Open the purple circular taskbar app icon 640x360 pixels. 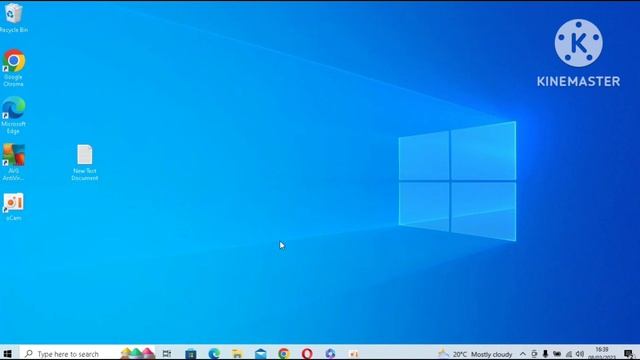pyautogui.click(x=331, y=353)
